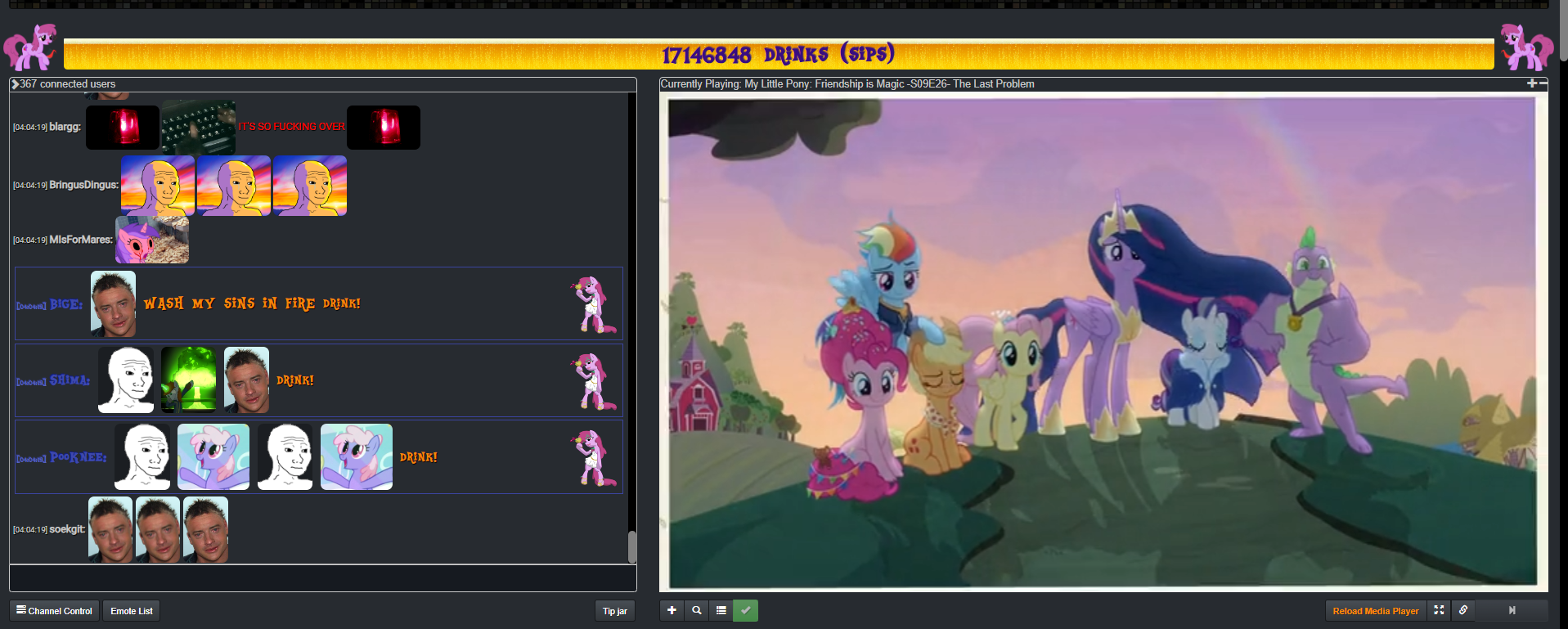Click the face emote in BIGE's message
The width and height of the screenshot is (1568, 629).
point(113,304)
